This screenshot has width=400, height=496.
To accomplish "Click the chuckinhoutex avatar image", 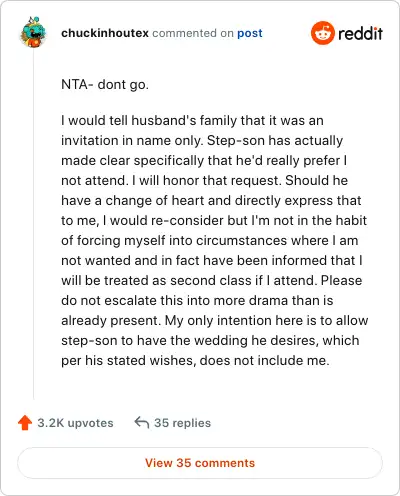I will coord(33,32).
